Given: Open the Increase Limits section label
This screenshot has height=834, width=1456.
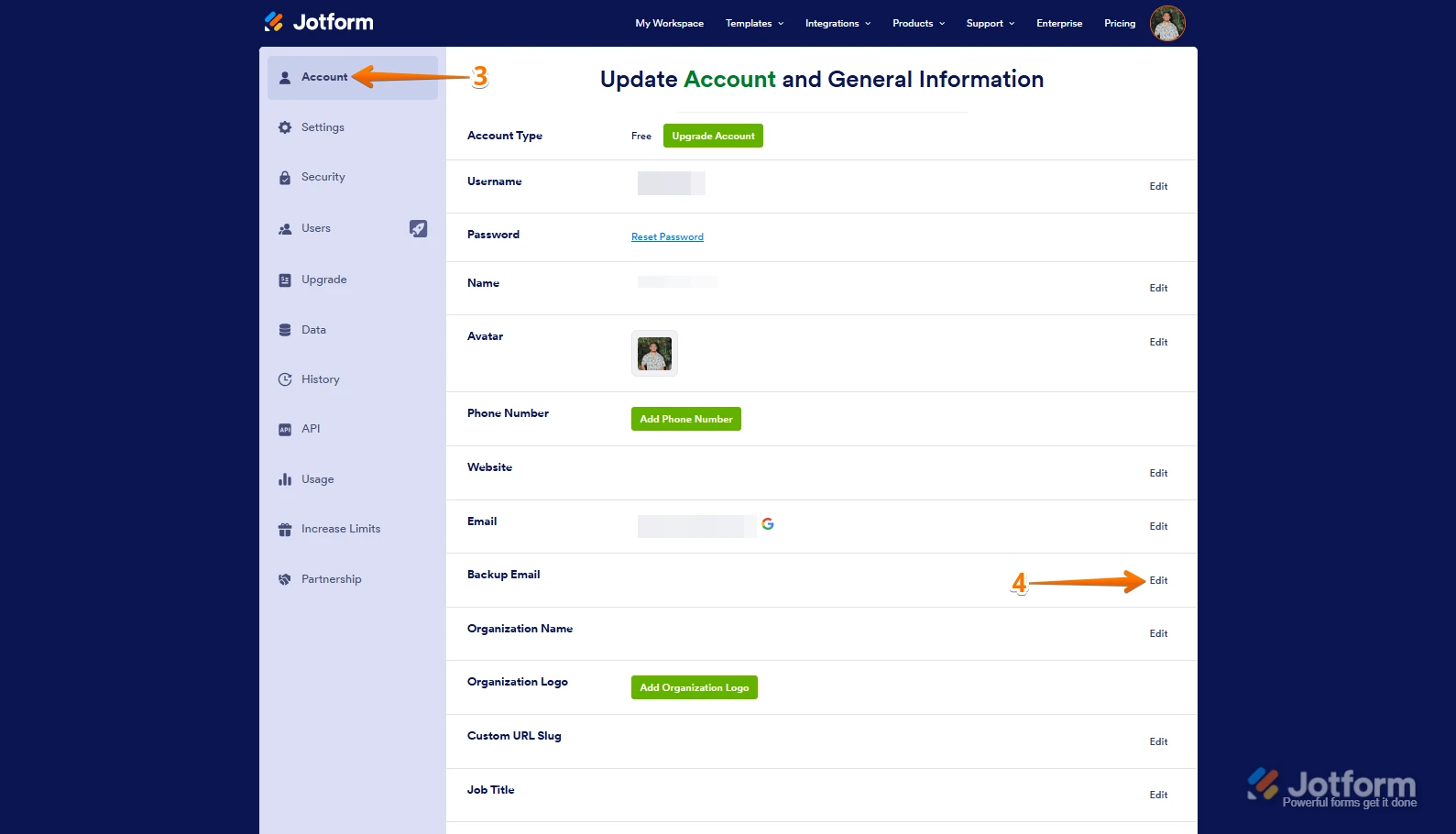Looking at the screenshot, I should tap(341, 529).
